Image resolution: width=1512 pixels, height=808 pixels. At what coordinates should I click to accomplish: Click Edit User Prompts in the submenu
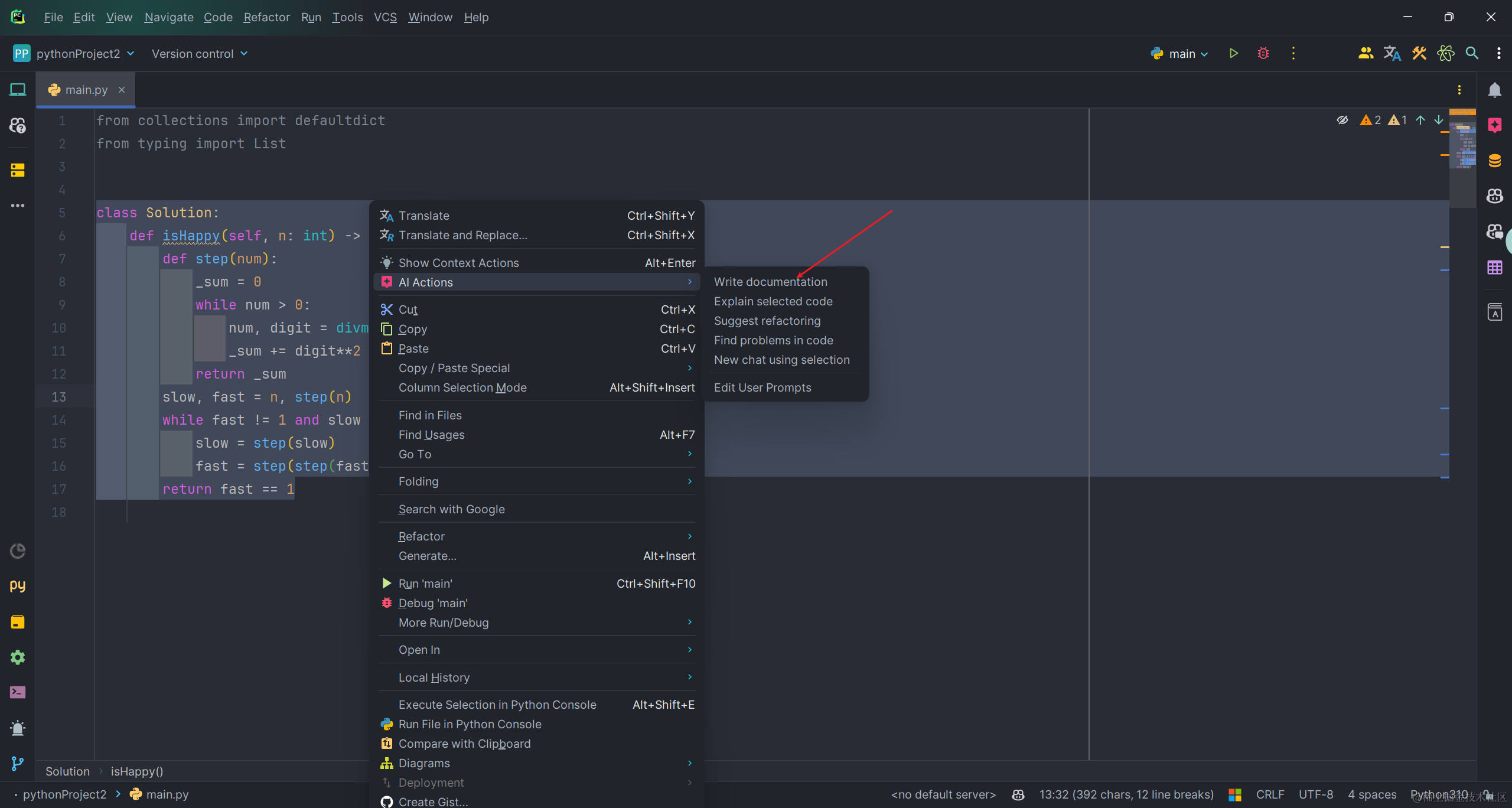tap(762, 387)
